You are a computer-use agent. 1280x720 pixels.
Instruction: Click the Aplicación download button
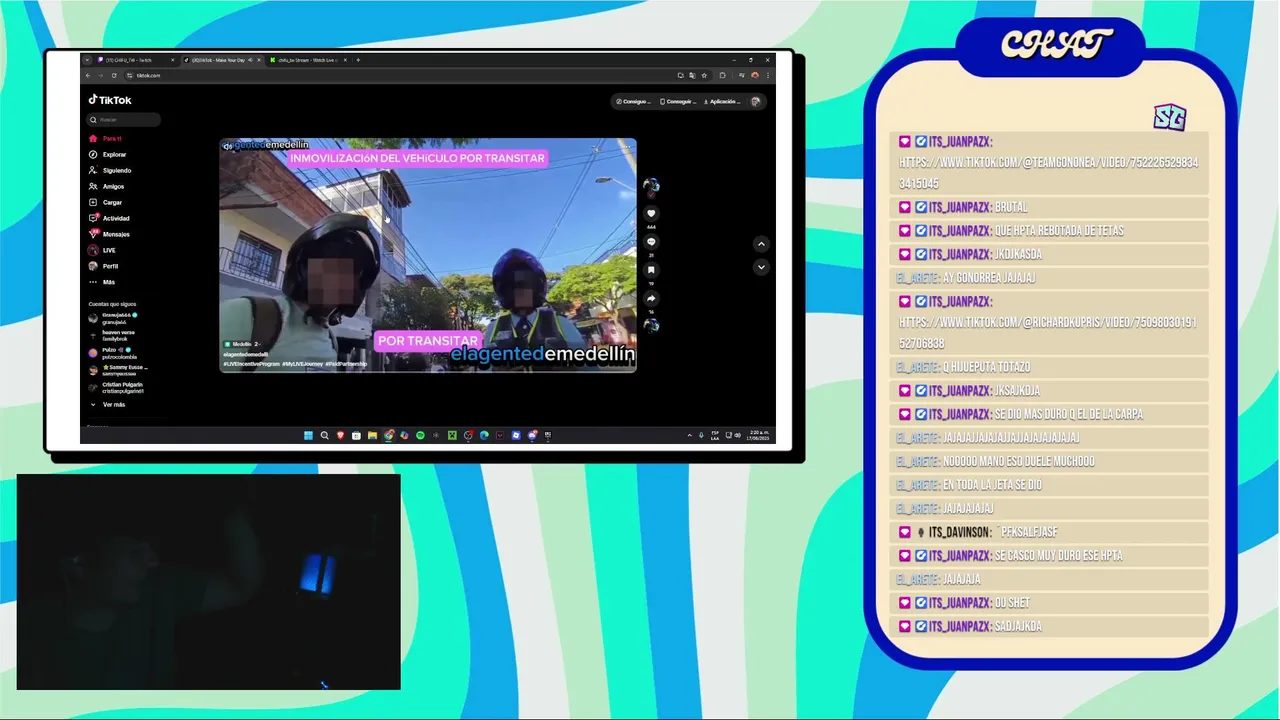(723, 102)
